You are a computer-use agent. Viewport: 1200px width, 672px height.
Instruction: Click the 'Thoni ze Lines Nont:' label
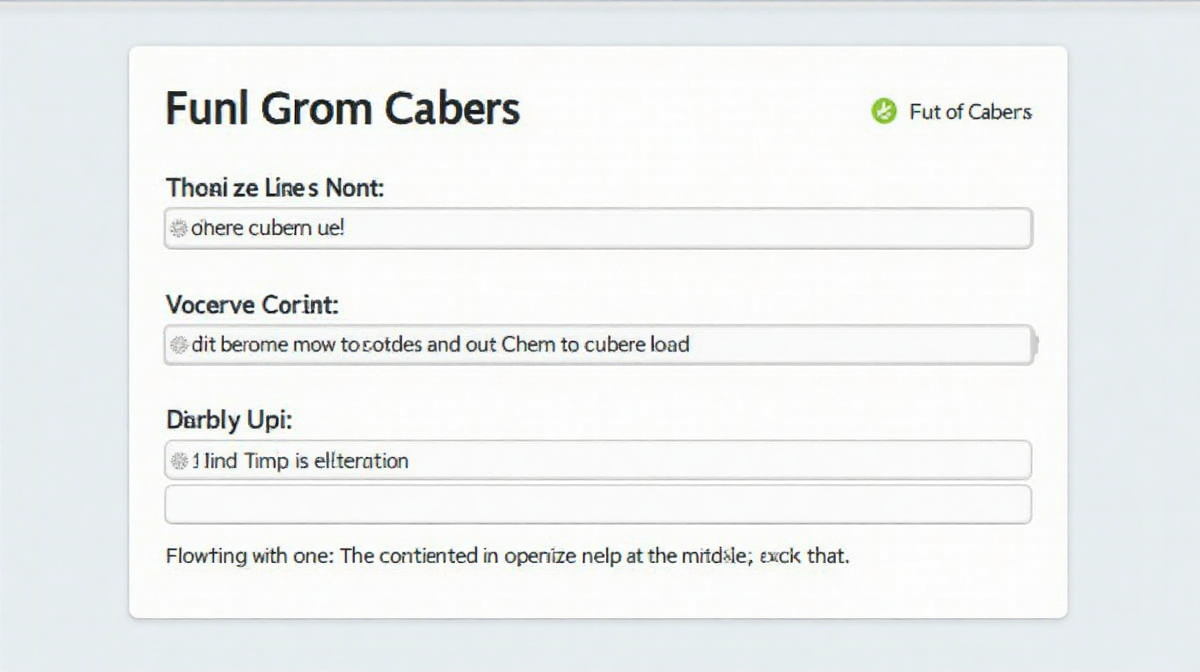(275, 187)
